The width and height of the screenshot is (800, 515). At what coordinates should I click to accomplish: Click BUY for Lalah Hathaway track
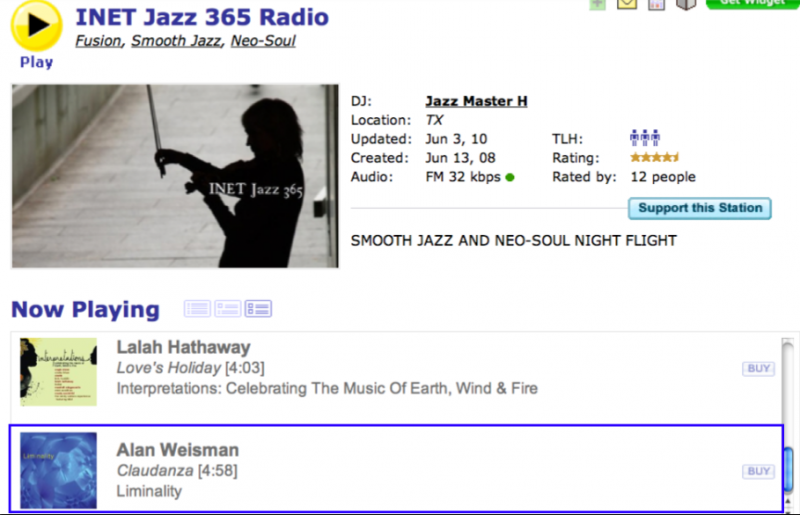[x=759, y=369]
